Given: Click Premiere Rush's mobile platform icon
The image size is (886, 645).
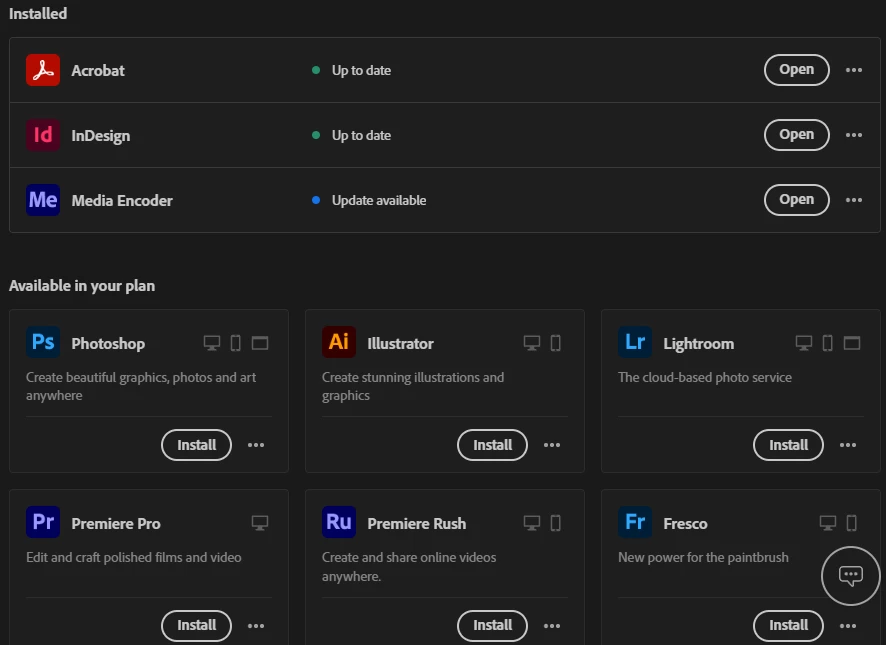Looking at the screenshot, I should tap(556, 523).
